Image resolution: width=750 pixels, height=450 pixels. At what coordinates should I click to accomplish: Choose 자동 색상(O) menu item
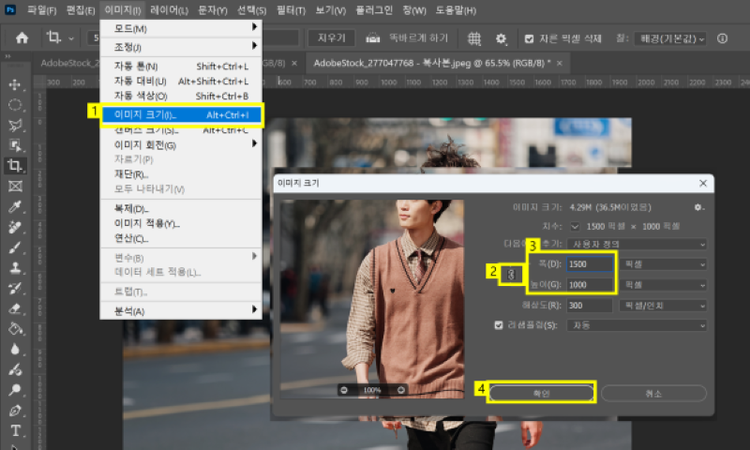click(181, 96)
